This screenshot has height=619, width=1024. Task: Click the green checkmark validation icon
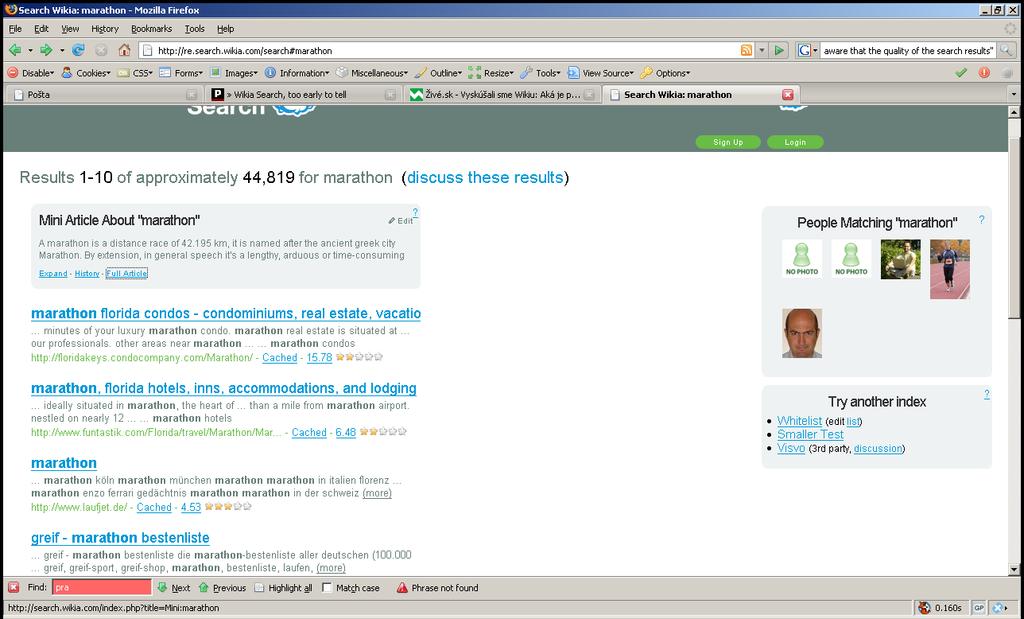(961, 73)
